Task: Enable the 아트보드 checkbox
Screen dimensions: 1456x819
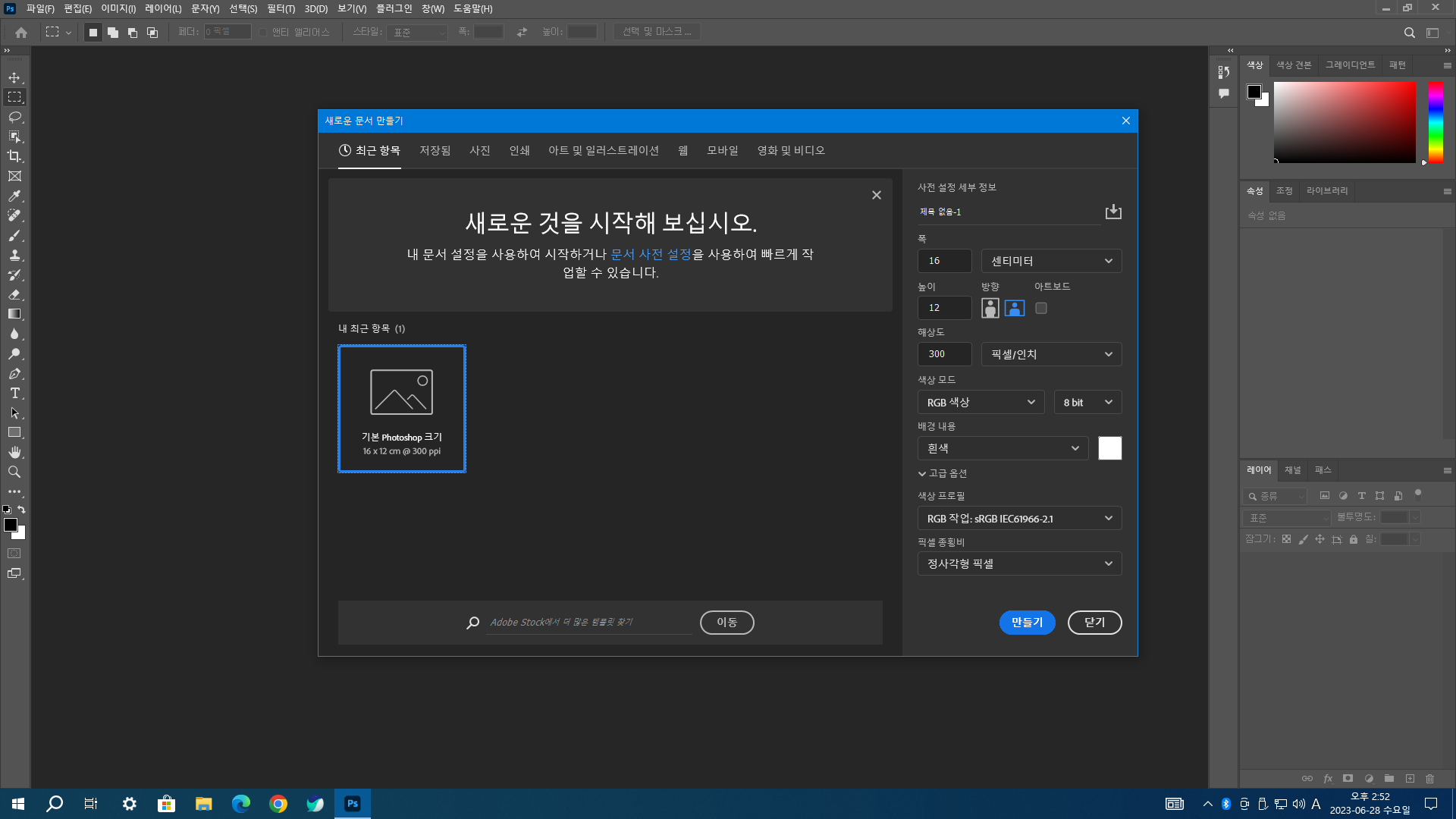Action: (x=1041, y=308)
